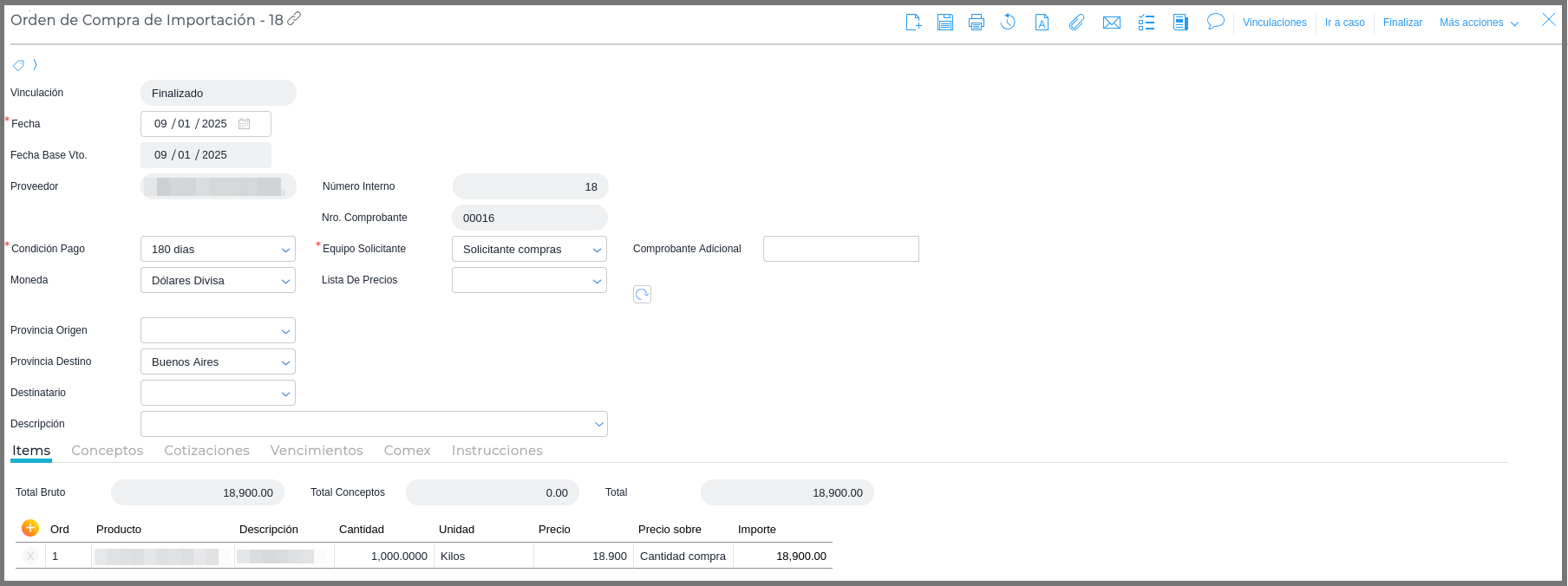Screen dimensions: 1568x586
Task: Open the Comex tab
Action: pos(407,451)
